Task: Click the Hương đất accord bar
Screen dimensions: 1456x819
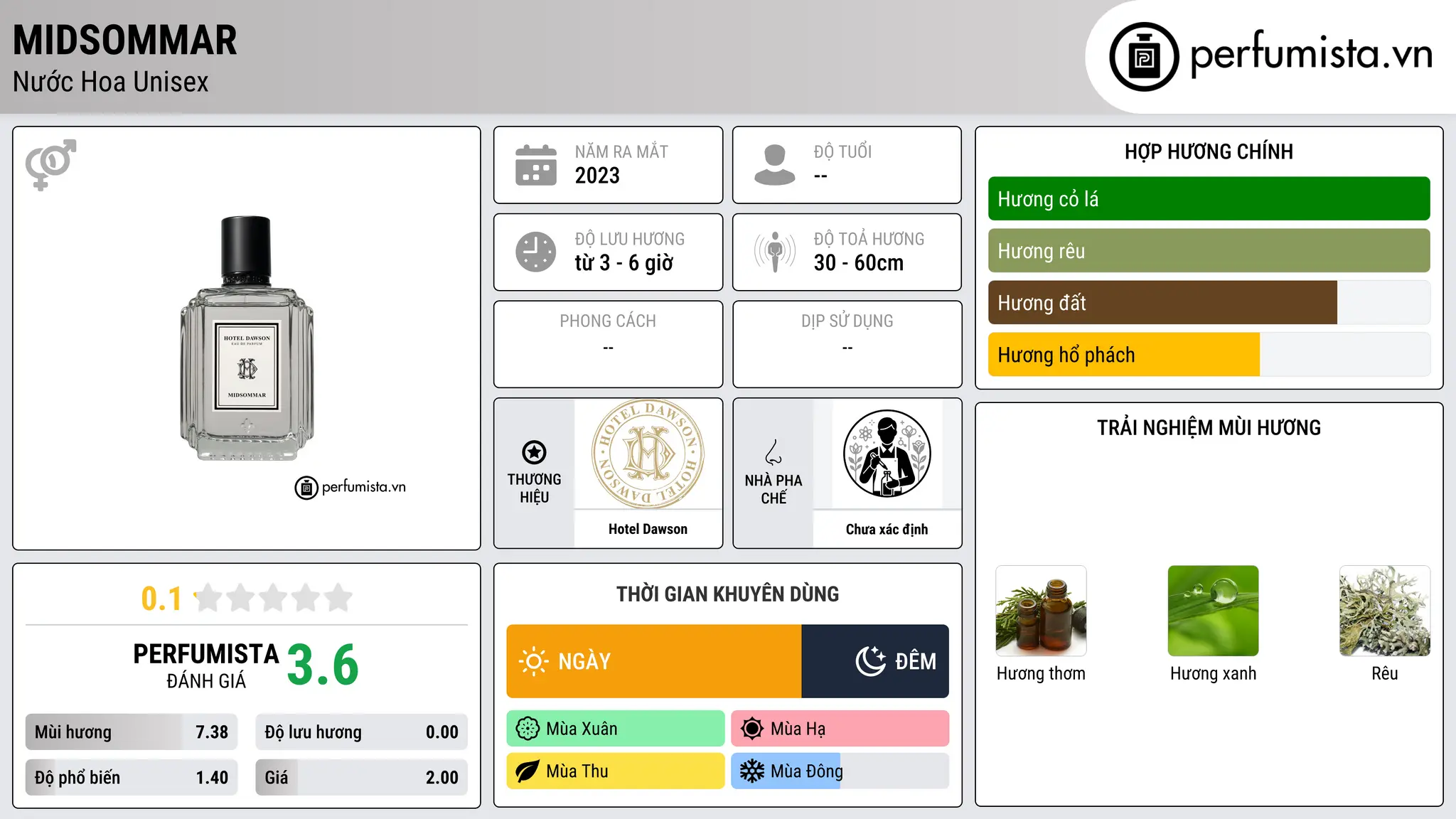Action: (x=1209, y=303)
